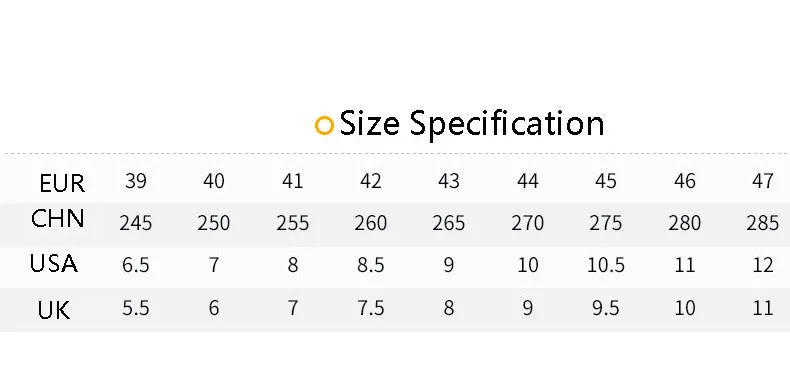Click USA size 12 value
This screenshot has height=369, width=790.
pyautogui.click(x=762, y=265)
